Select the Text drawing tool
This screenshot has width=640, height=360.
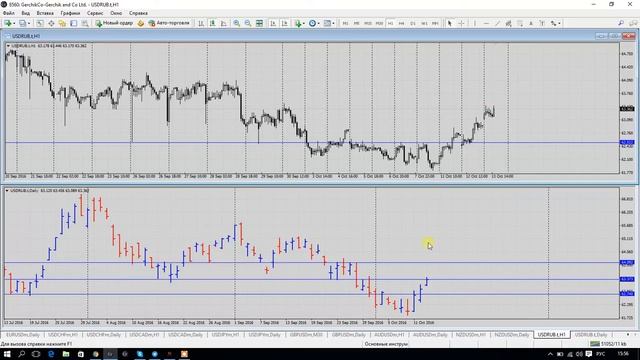click(531, 23)
